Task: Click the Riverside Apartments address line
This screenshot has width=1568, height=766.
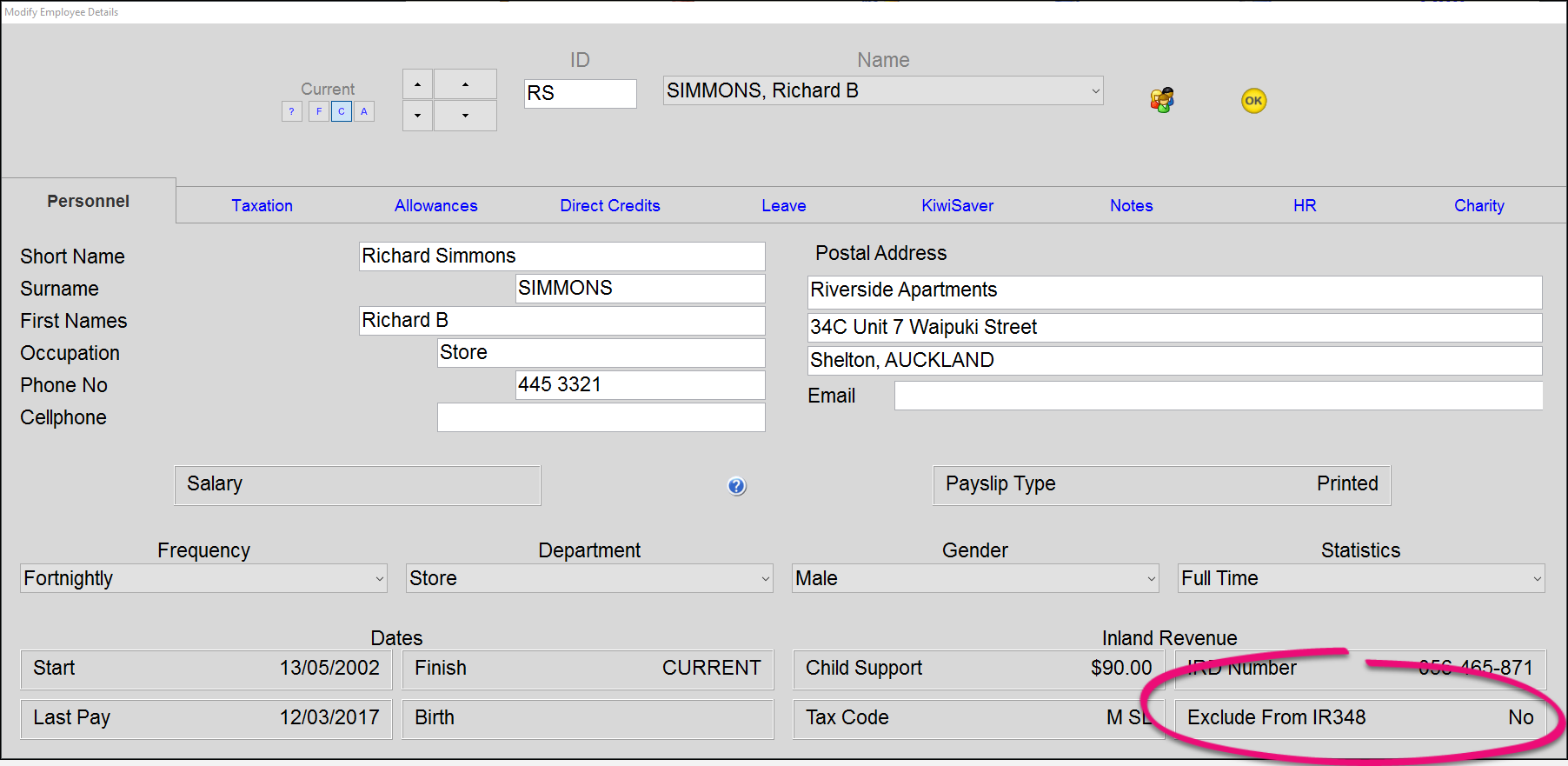Action: tap(1175, 292)
